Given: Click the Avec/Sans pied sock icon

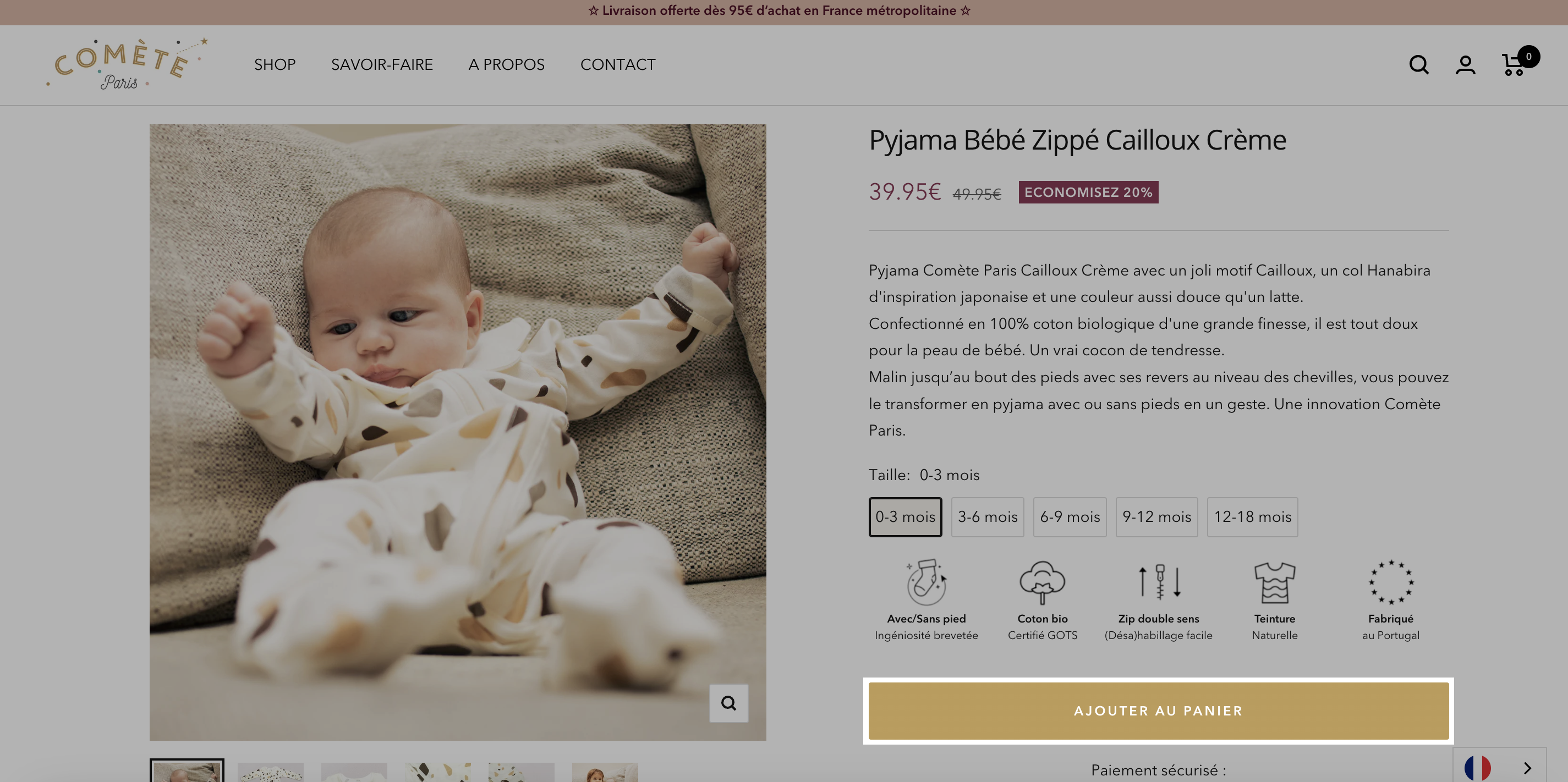Looking at the screenshot, I should [926, 582].
